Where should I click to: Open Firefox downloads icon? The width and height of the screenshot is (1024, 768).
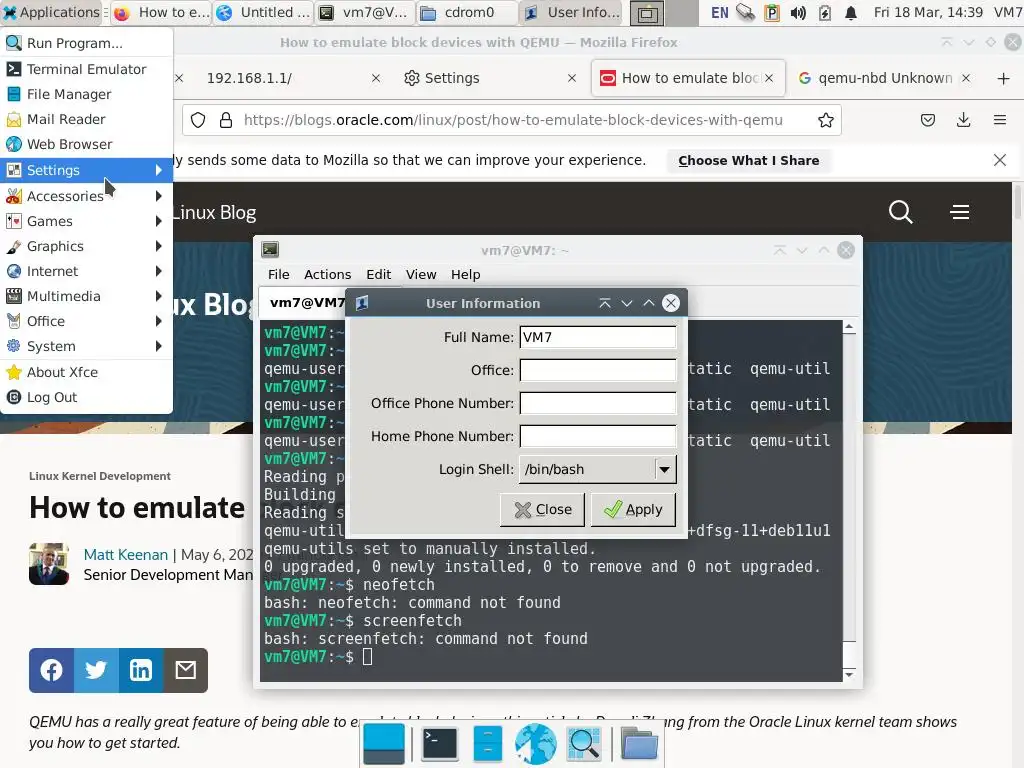pyautogui.click(x=963, y=120)
